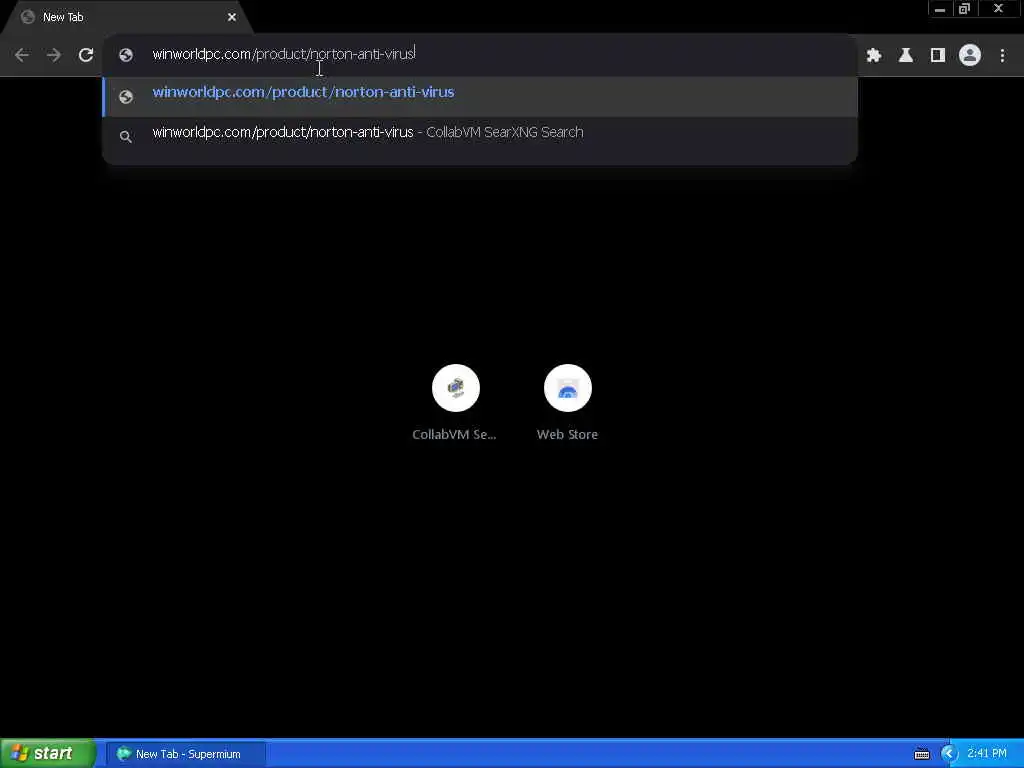1024x768 pixels.
Task: Close the browser window
Action: click(999, 8)
